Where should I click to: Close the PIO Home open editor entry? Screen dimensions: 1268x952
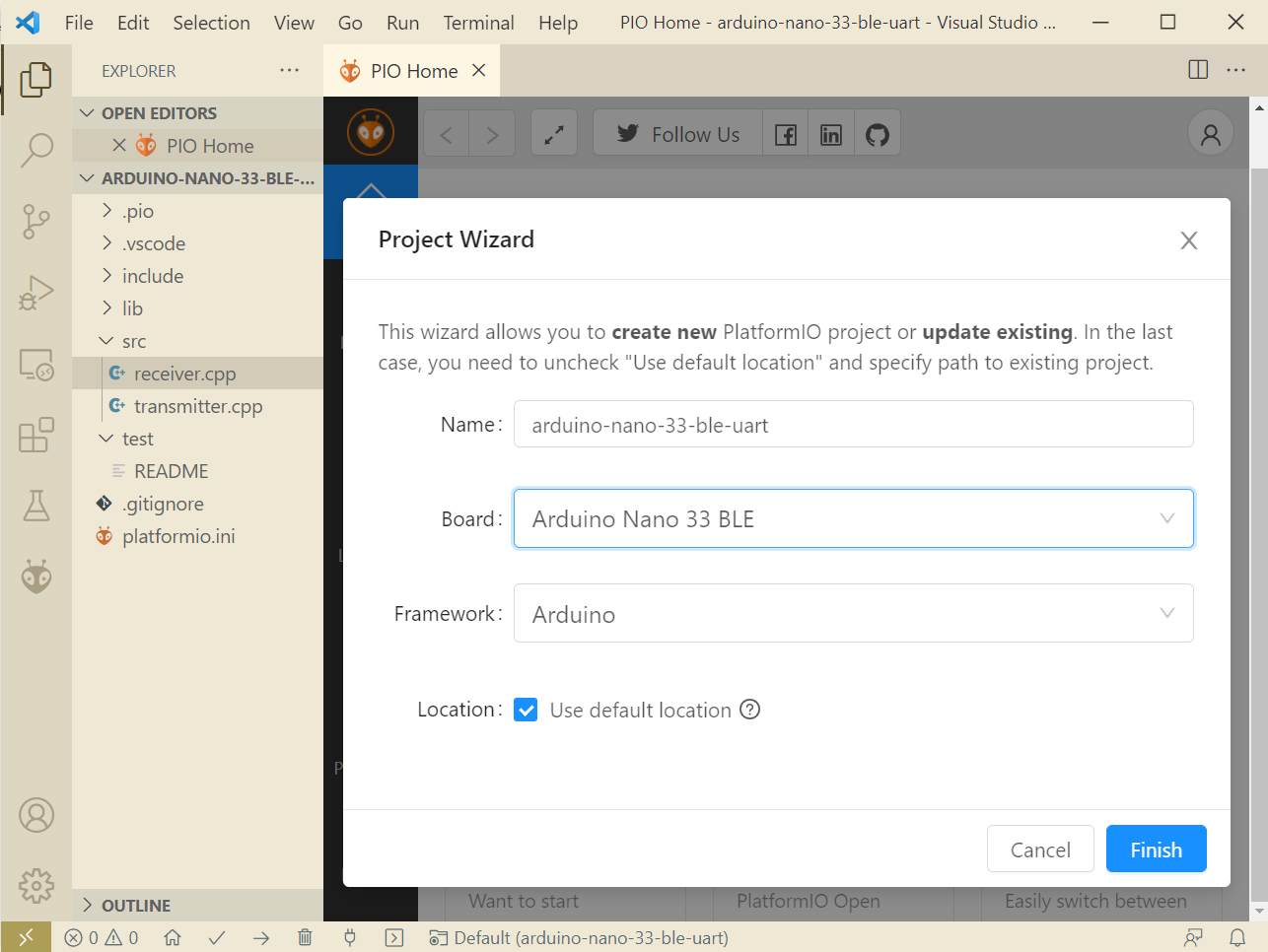coord(119,146)
